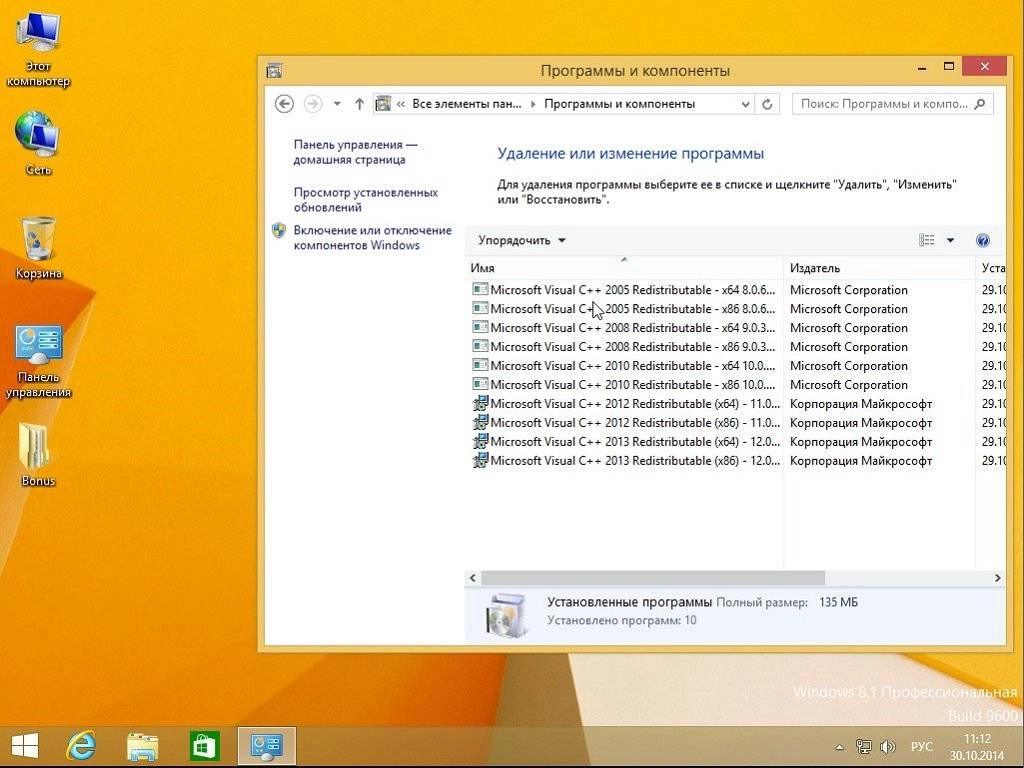Switch input language РУС
Screen dimensions: 1024x768
[921, 746]
